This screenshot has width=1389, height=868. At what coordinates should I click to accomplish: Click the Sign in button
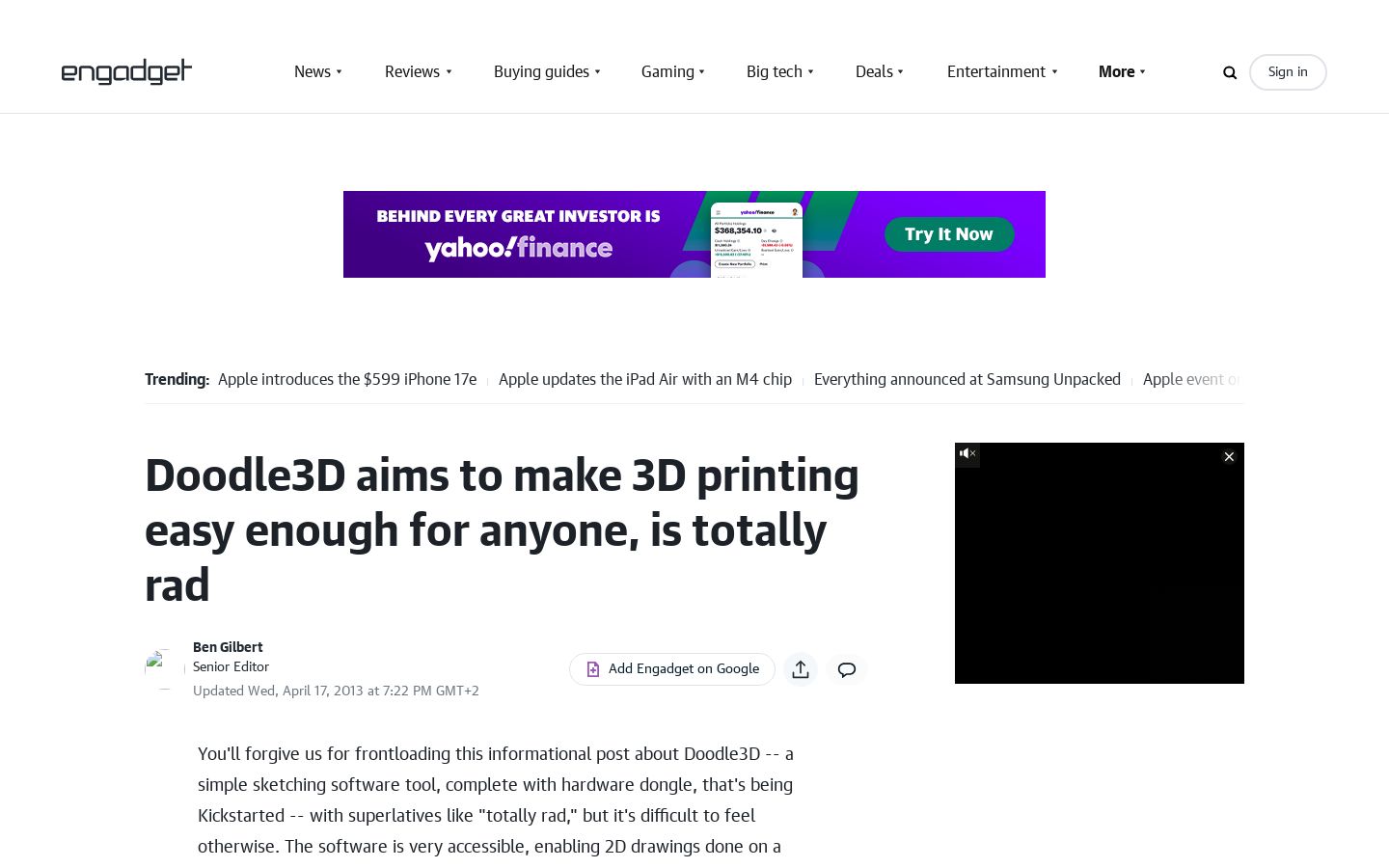pyautogui.click(x=1288, y=72)
